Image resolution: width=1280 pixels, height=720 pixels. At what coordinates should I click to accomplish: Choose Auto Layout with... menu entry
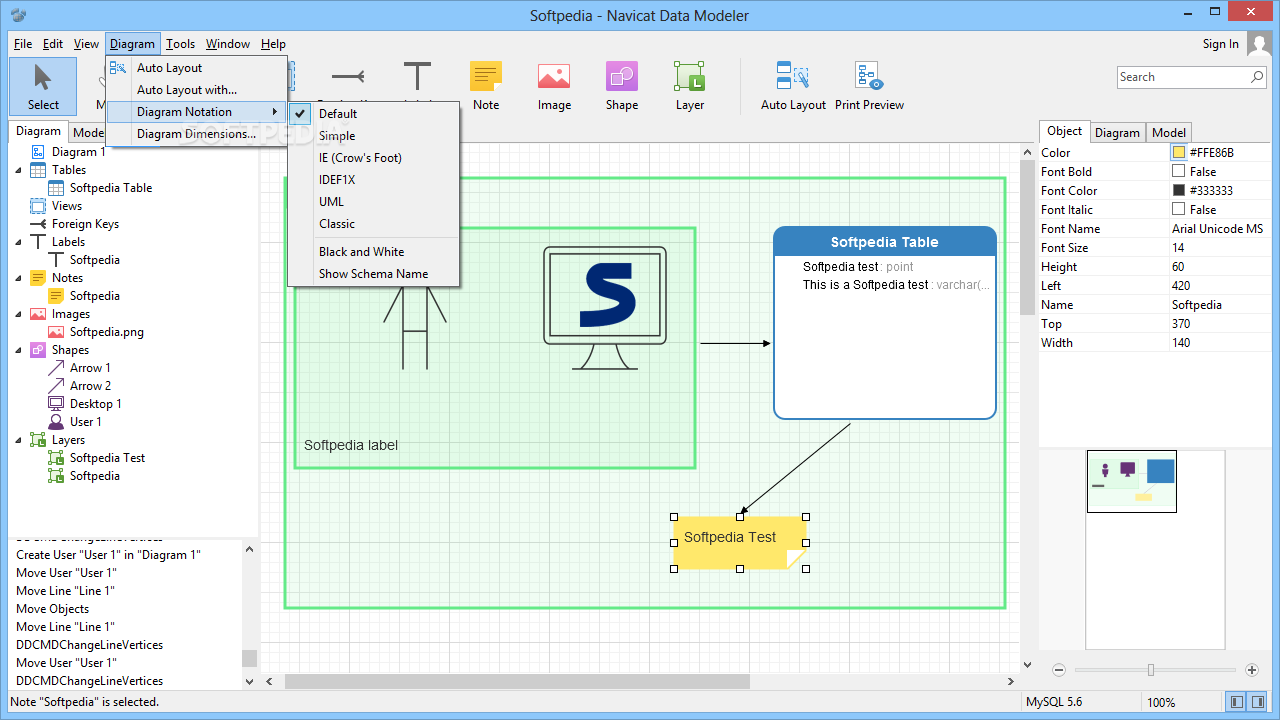[x=197, y=90]
